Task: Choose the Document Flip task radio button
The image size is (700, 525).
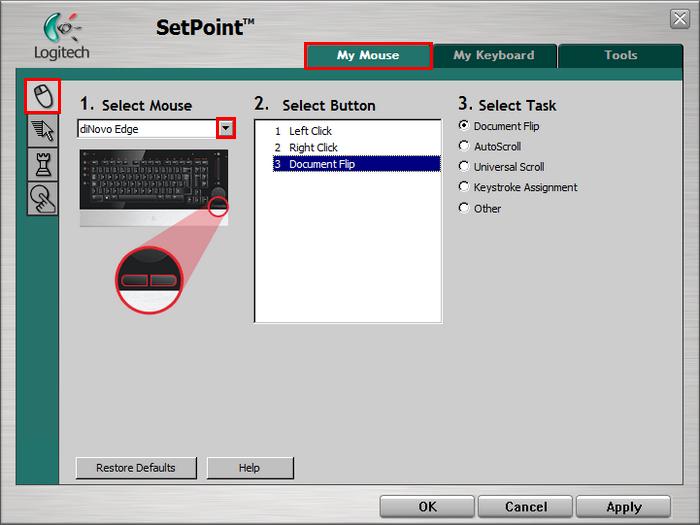Action: pyautogui.click(x=464, y=125)
